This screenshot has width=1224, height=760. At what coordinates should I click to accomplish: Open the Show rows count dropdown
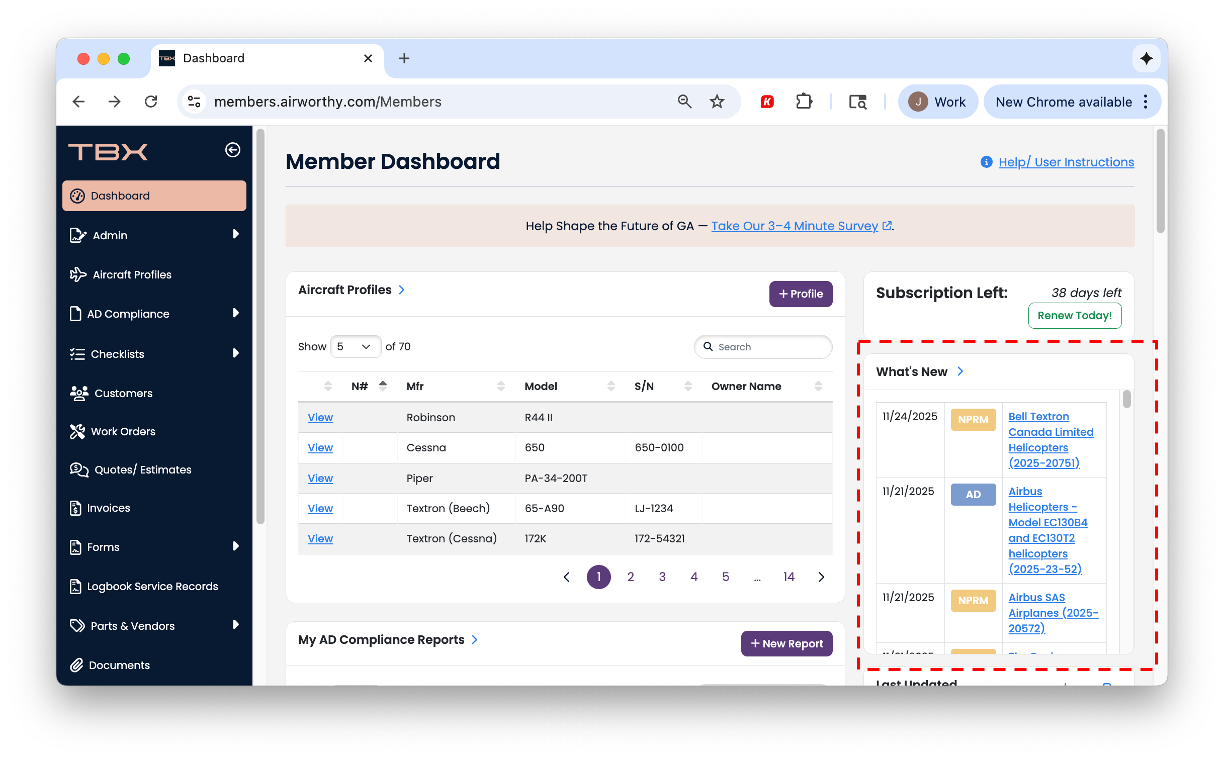(355, 347)
